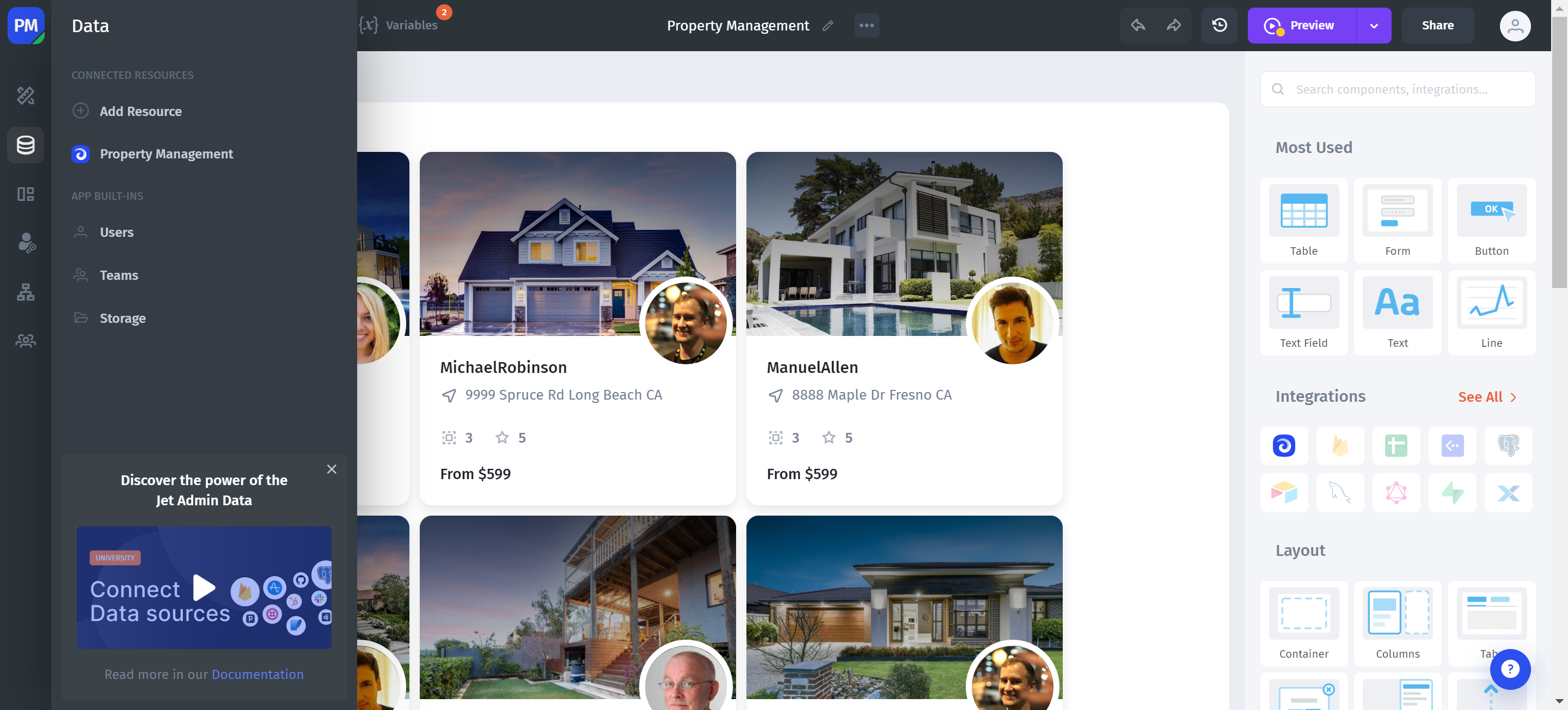The height and width of the screenshot is (710, 1568).
Task: Click the ManuelAllen name text
Action: 812,367
